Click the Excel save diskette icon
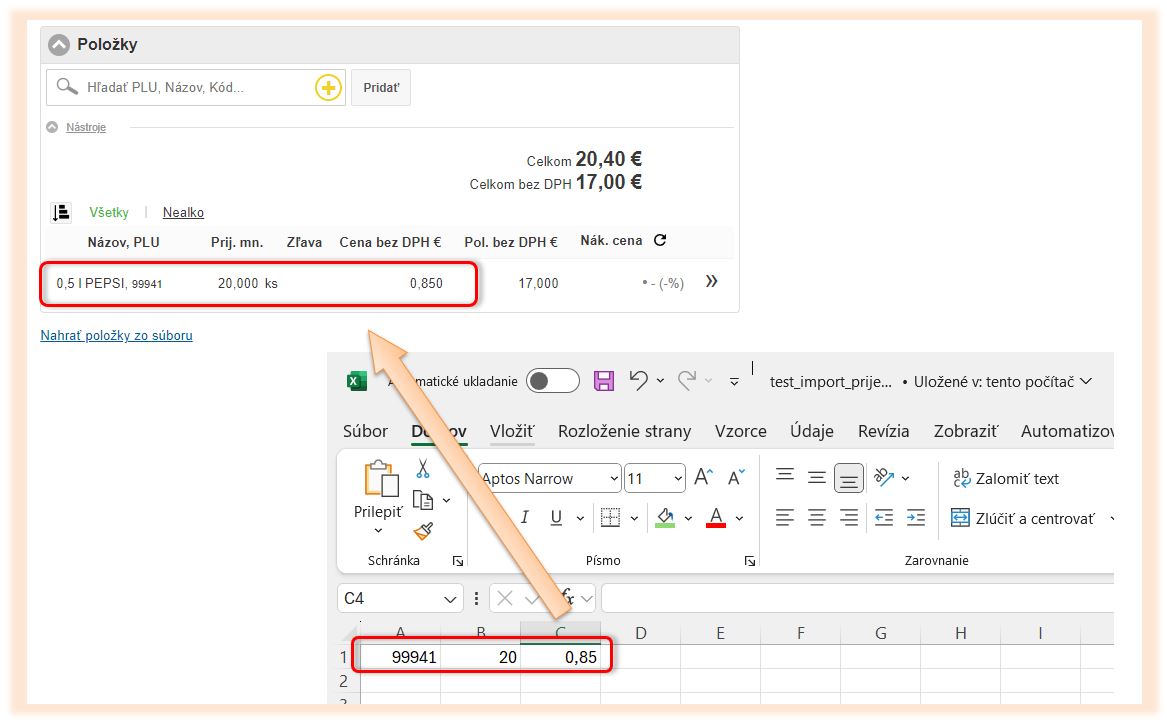The height and width of the screenshot is (724, 1167). click(604, 381)
